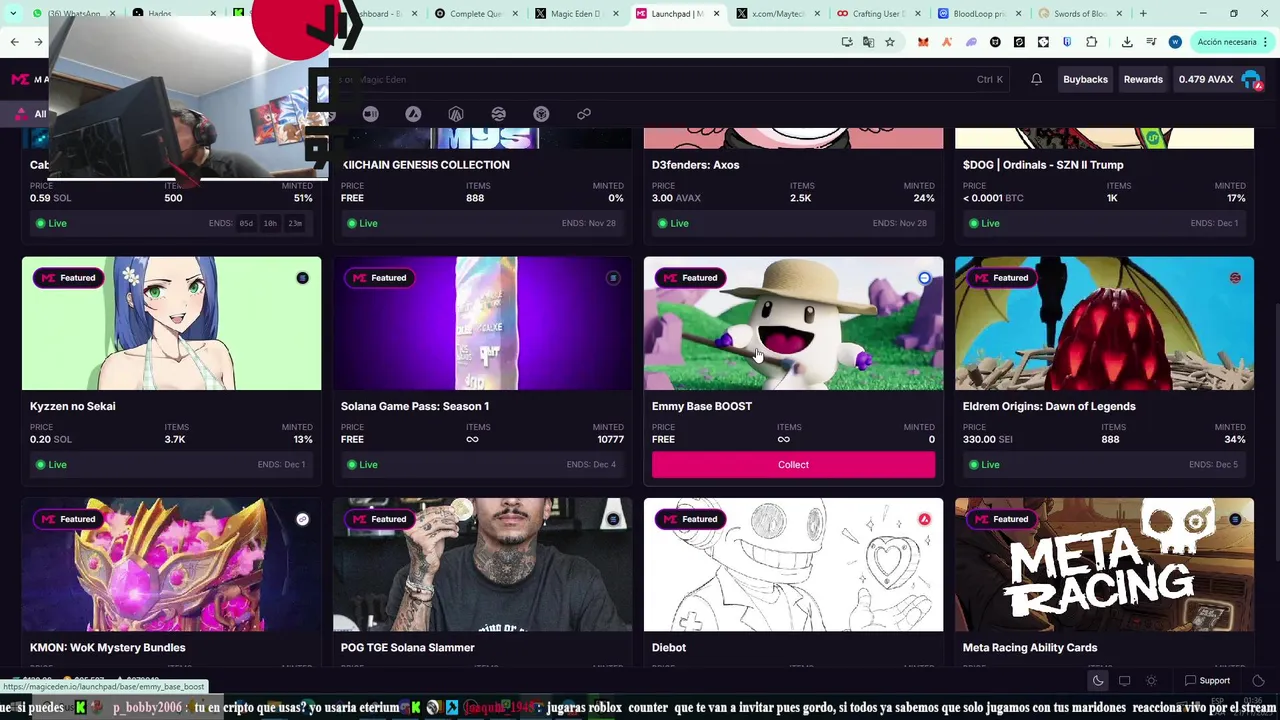Click the $DOG Ordinals SZN II Trump title
Viewport: 1280px width, 720px height.
coord(1043,165)
